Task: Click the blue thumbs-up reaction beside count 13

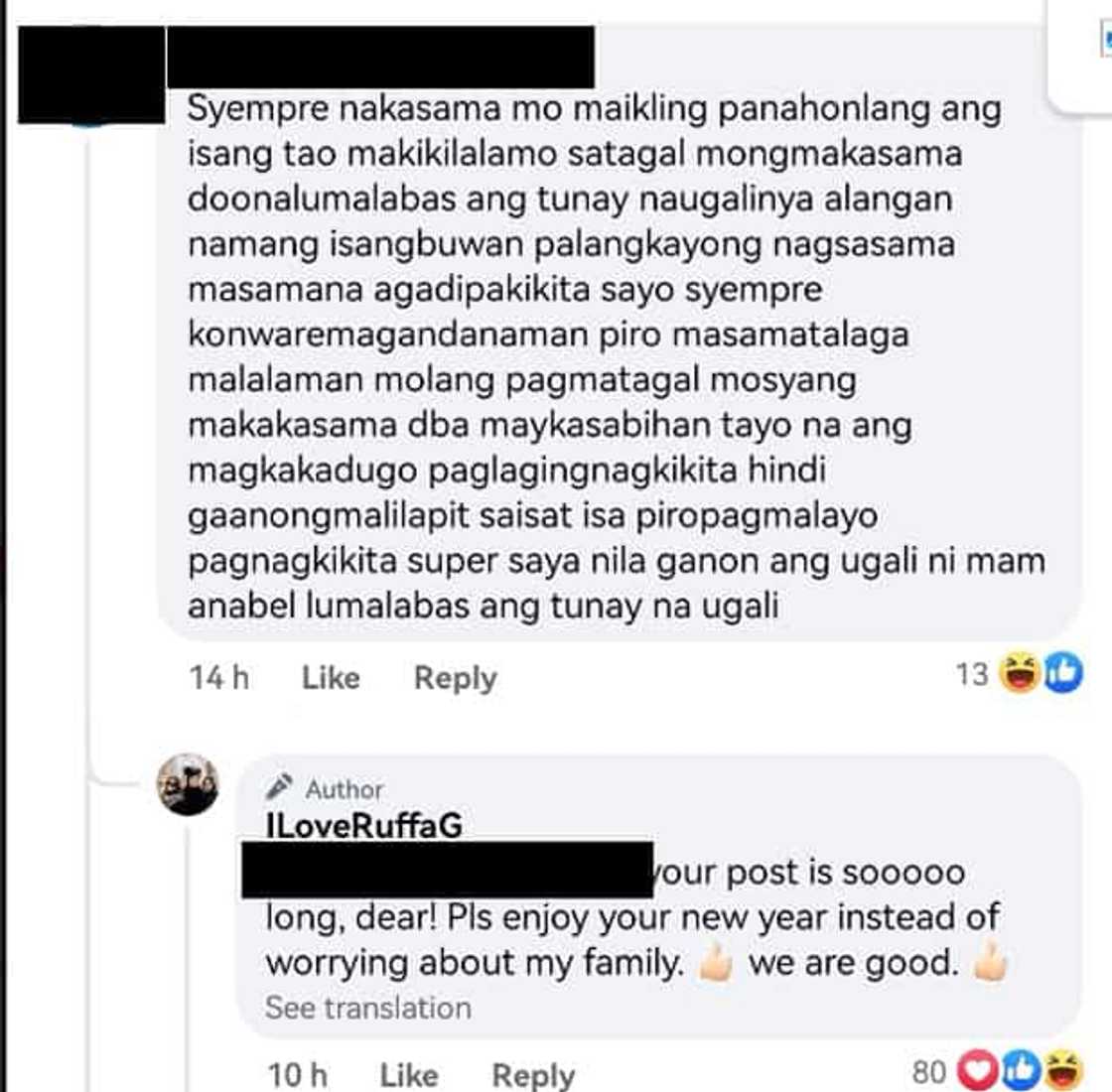Action: [x=1062, y=673]
